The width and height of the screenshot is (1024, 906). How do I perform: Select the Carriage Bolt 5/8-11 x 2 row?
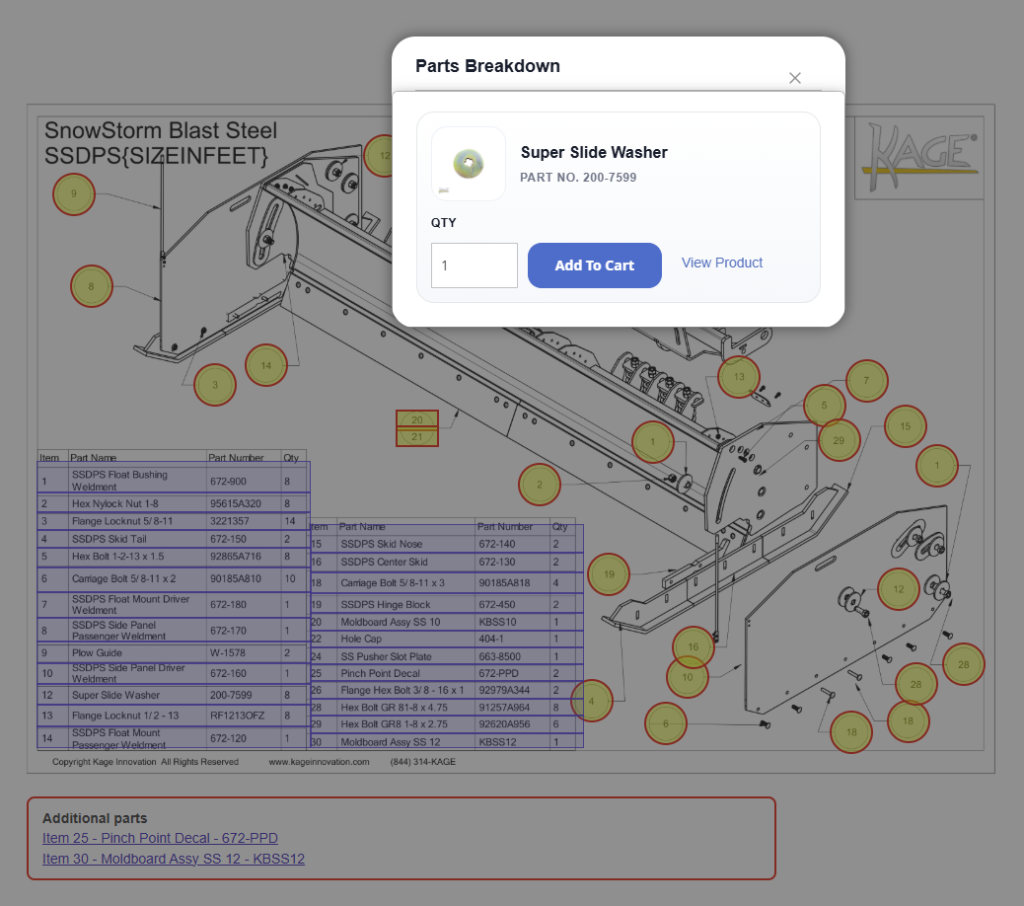173,579
